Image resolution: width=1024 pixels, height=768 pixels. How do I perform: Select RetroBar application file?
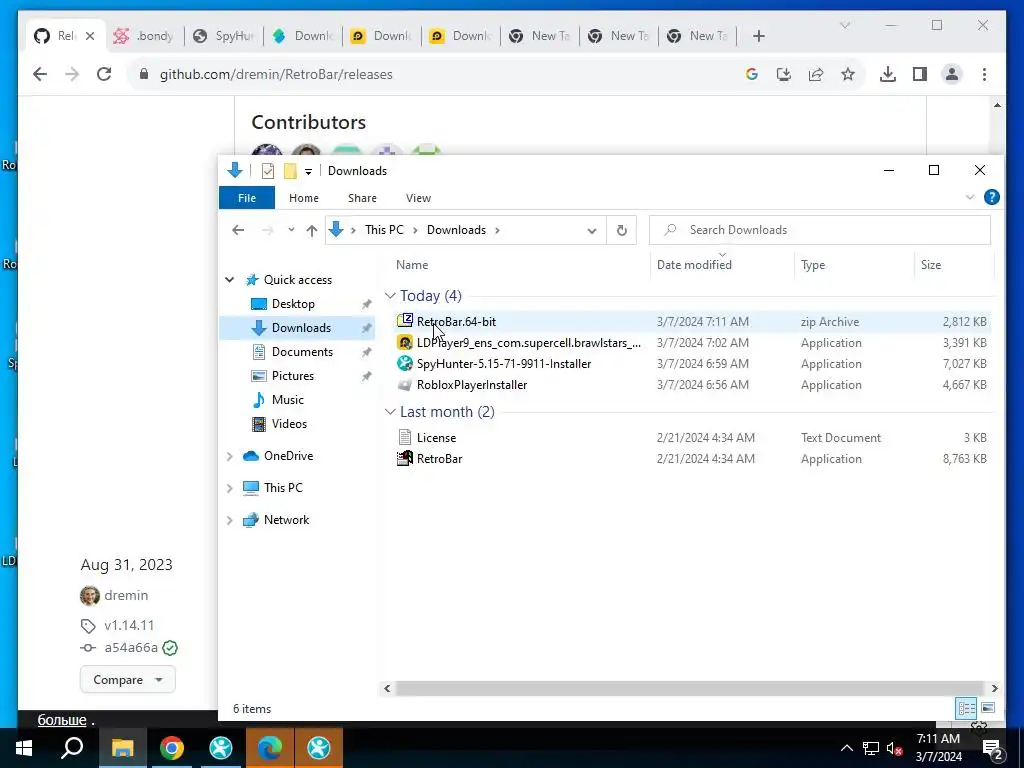pos(692,458)
